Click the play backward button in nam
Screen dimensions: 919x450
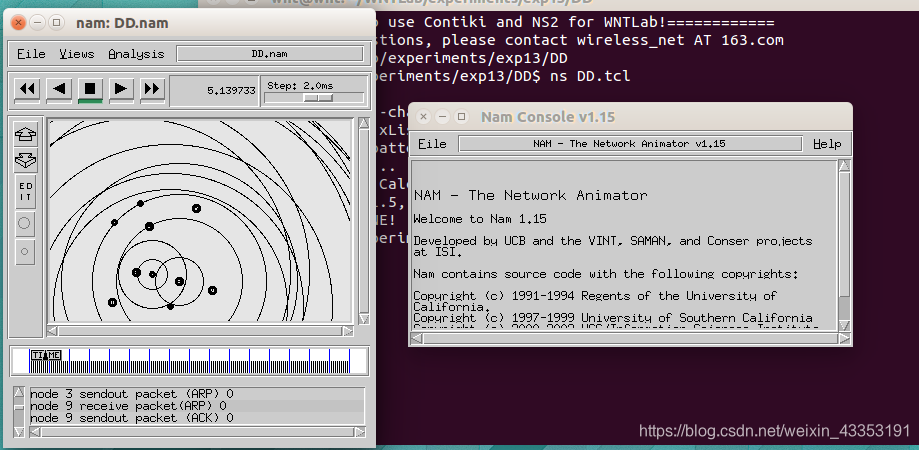(59, 89)
